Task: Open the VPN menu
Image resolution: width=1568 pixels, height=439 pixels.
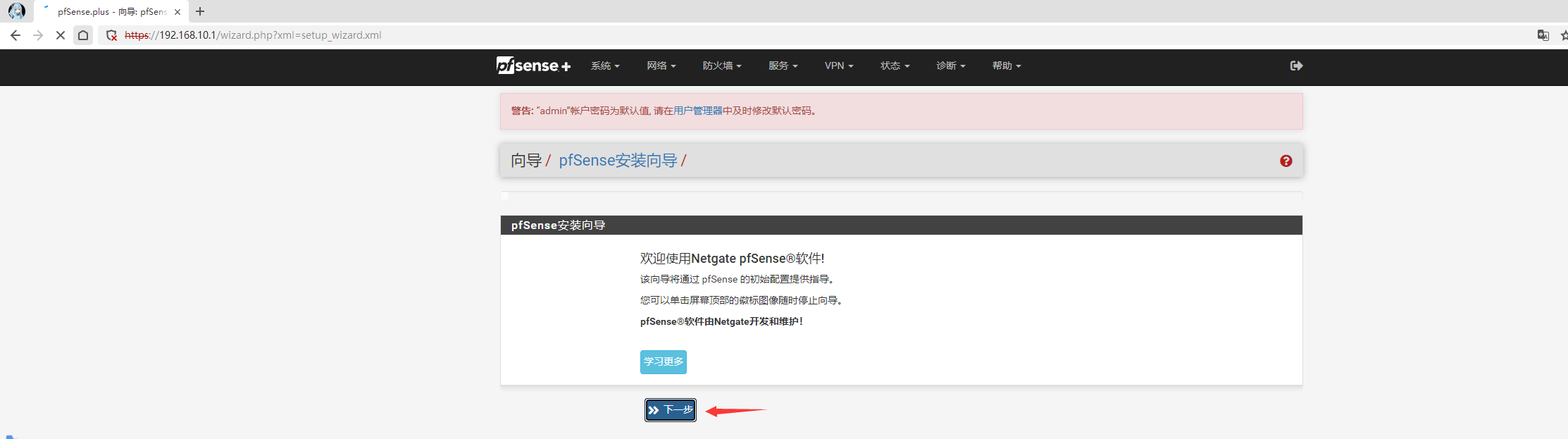Action: pyautogui.click(x=838, y=66)
